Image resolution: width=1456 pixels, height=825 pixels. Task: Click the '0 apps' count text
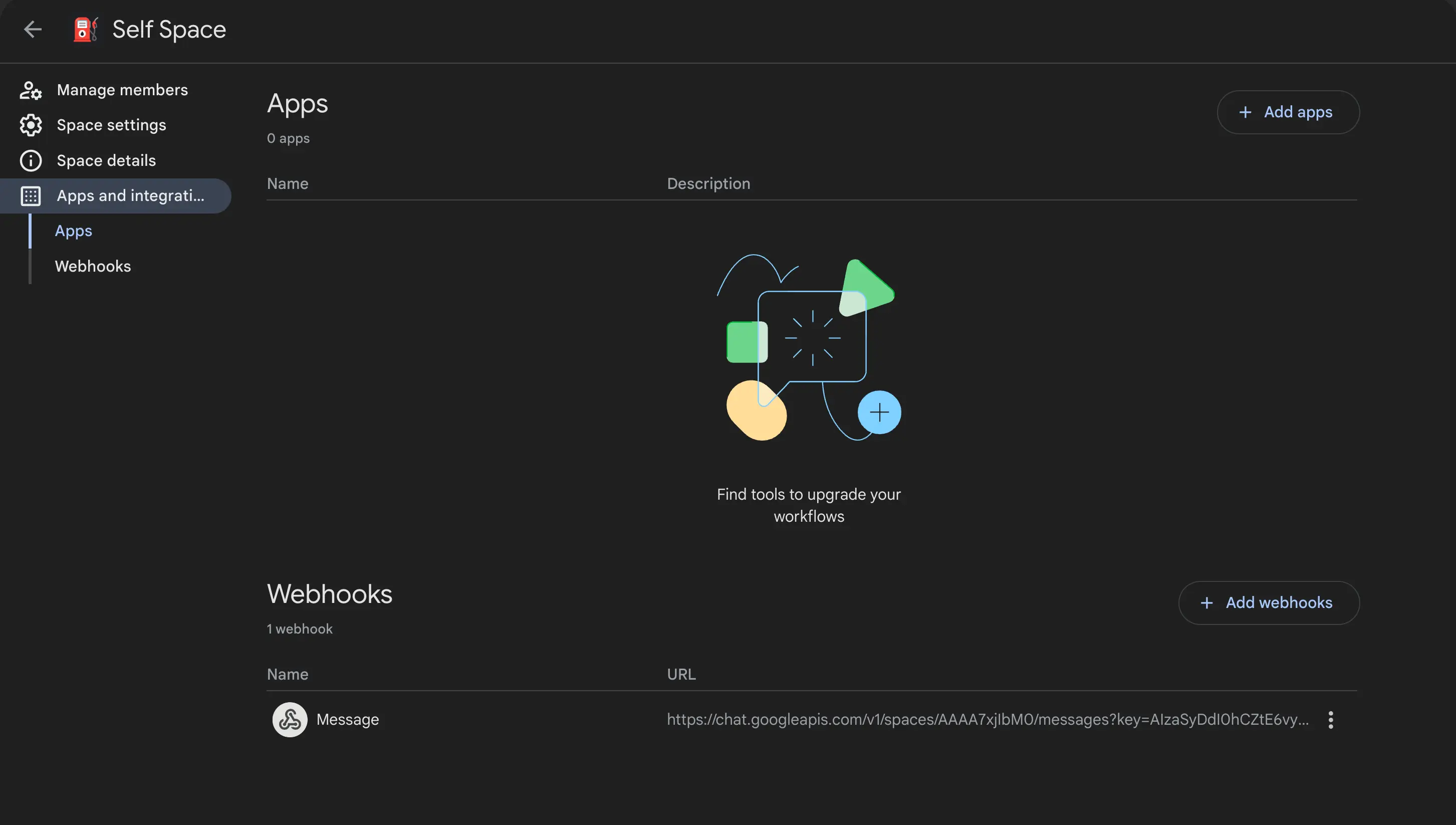pos(288,138)
